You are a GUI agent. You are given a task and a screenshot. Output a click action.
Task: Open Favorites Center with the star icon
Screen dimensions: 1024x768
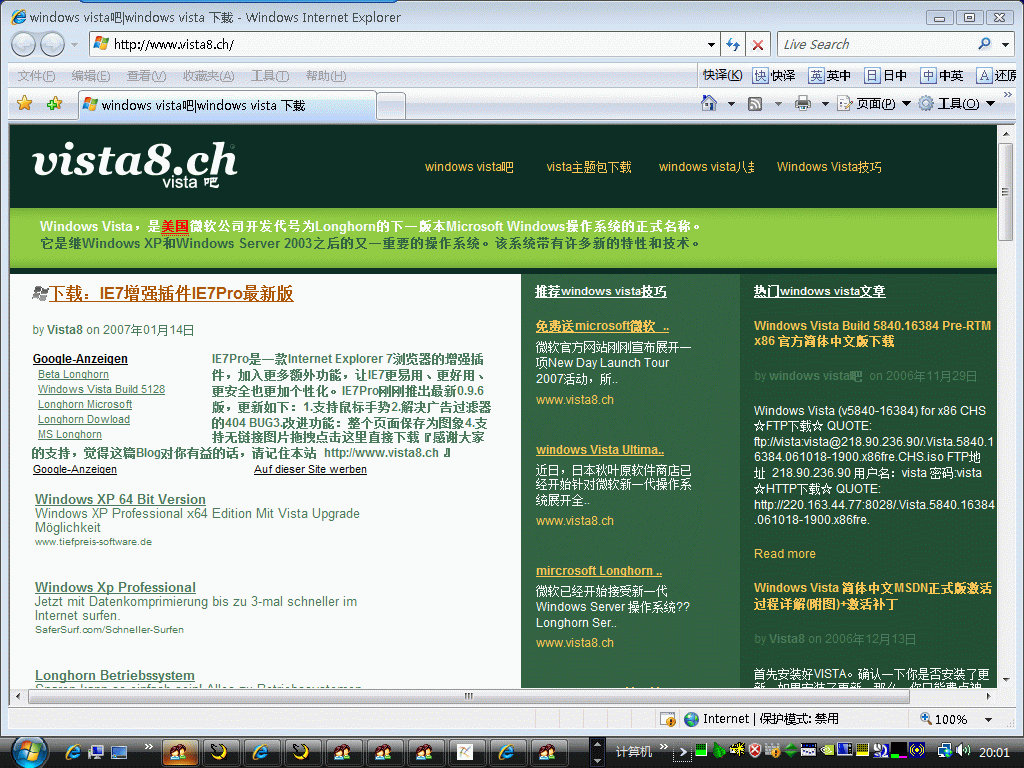(x=25, y=103)
